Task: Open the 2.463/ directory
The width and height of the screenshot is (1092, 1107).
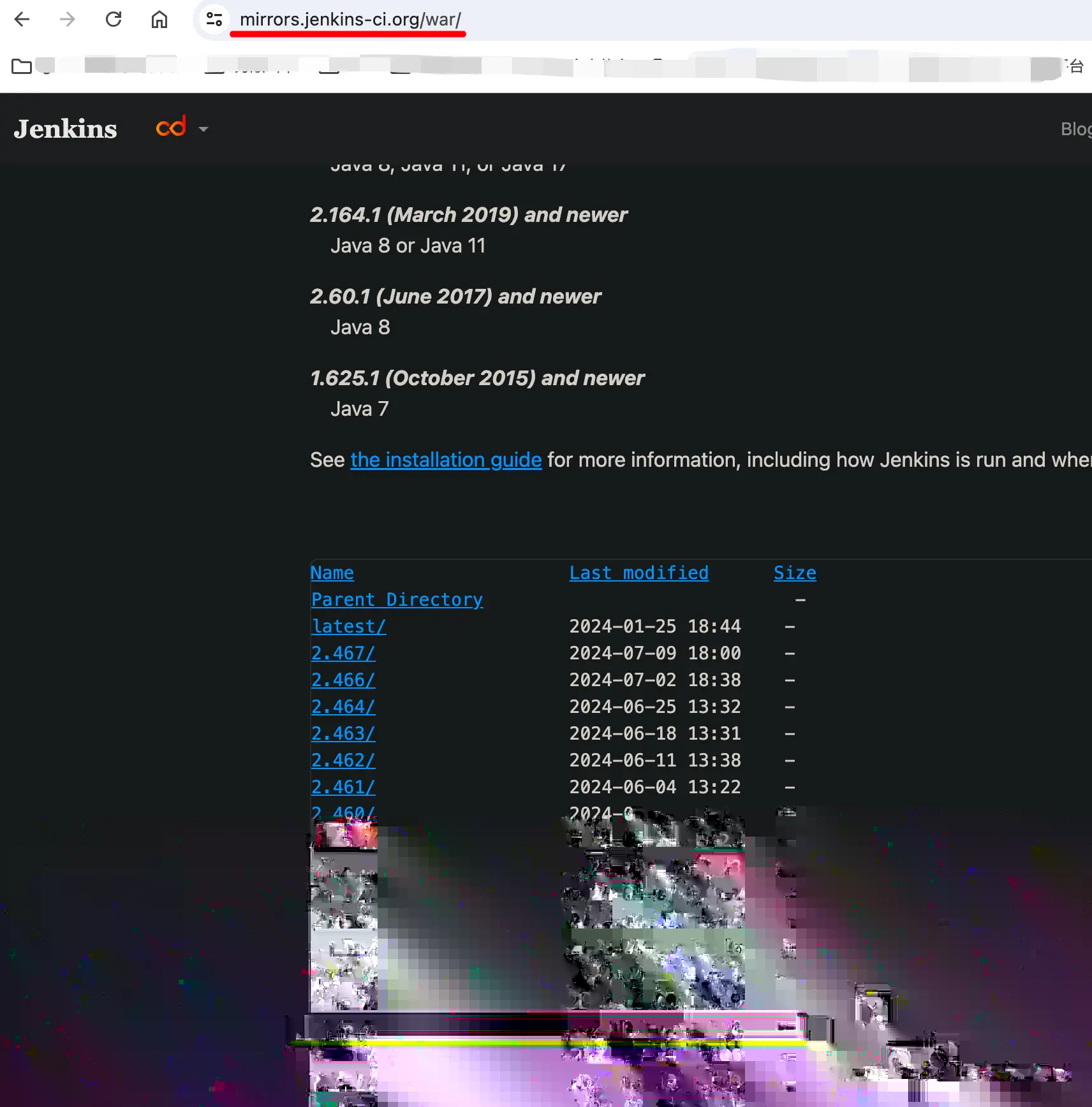Action: click(343, 733)
